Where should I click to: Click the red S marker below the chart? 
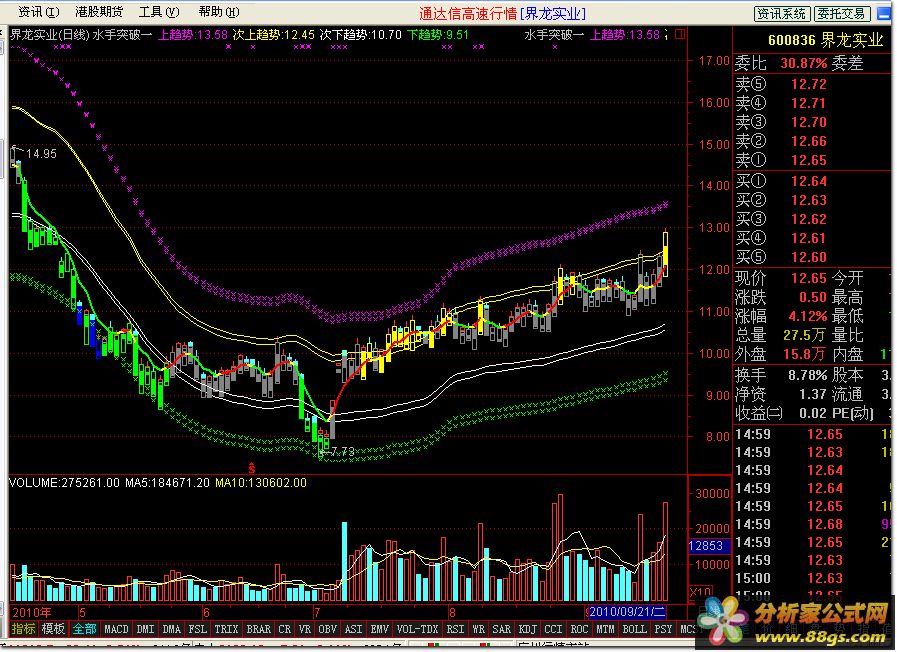(x=251, y=467)
